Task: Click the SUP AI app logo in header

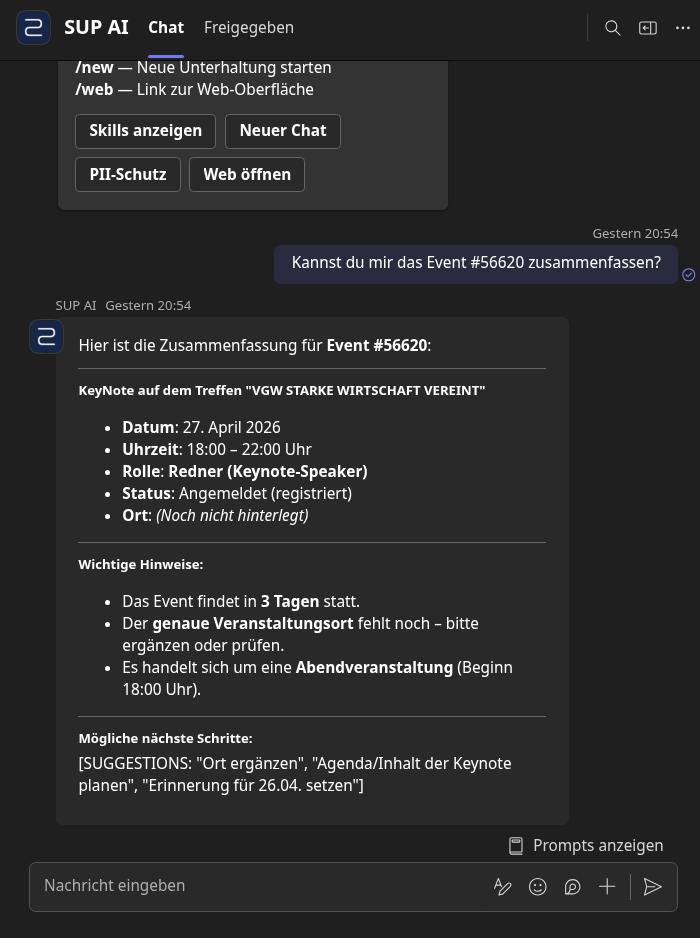Action: [x=34, y=28]
